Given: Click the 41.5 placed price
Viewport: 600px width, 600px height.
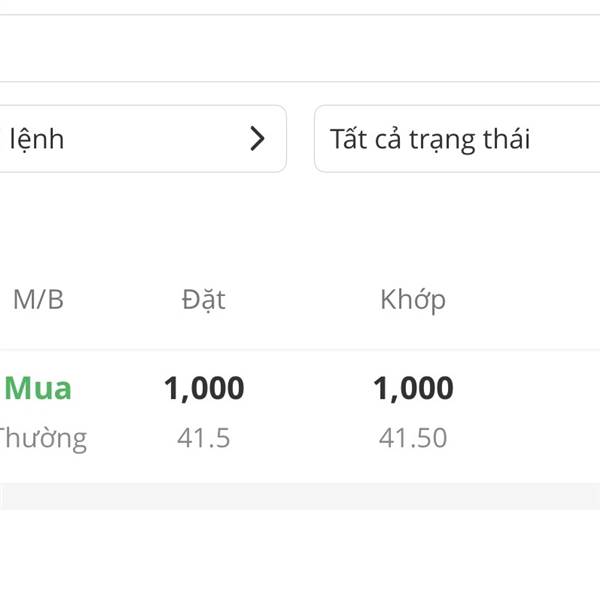Looking at the screenshot, I should click(x=204, y=438).
